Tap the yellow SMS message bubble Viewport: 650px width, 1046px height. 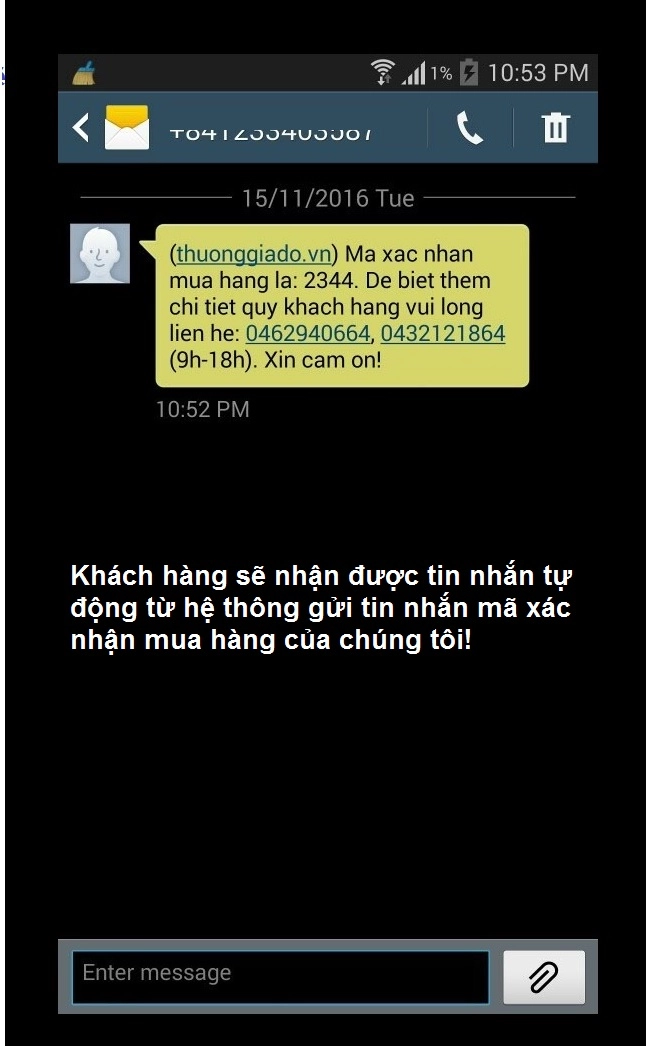click(342, 306)
